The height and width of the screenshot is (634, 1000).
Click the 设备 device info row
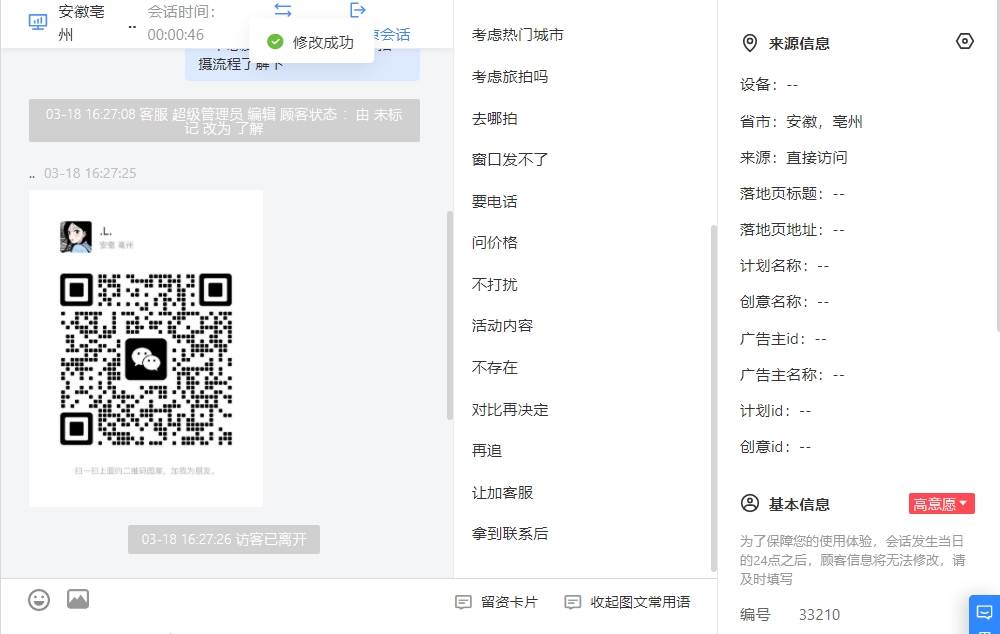[769, 85]
